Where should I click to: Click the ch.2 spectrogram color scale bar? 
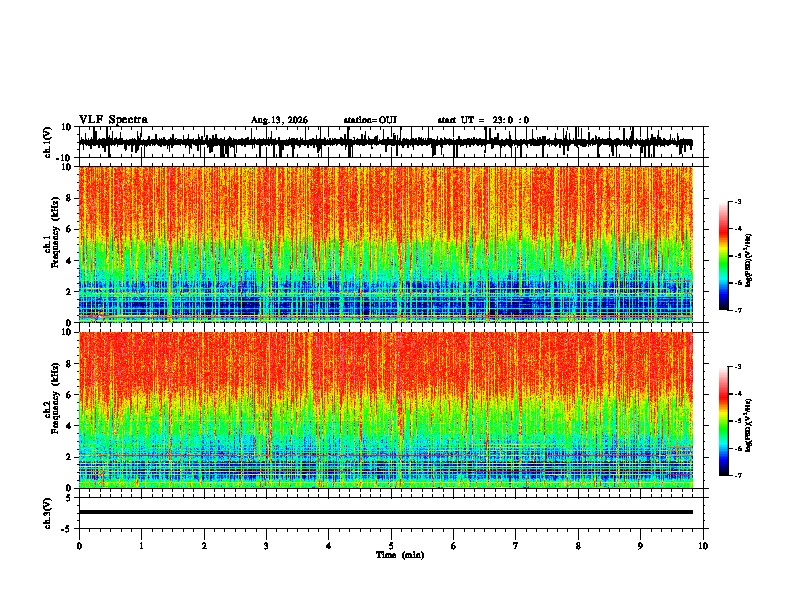click(x=724, y=421)
